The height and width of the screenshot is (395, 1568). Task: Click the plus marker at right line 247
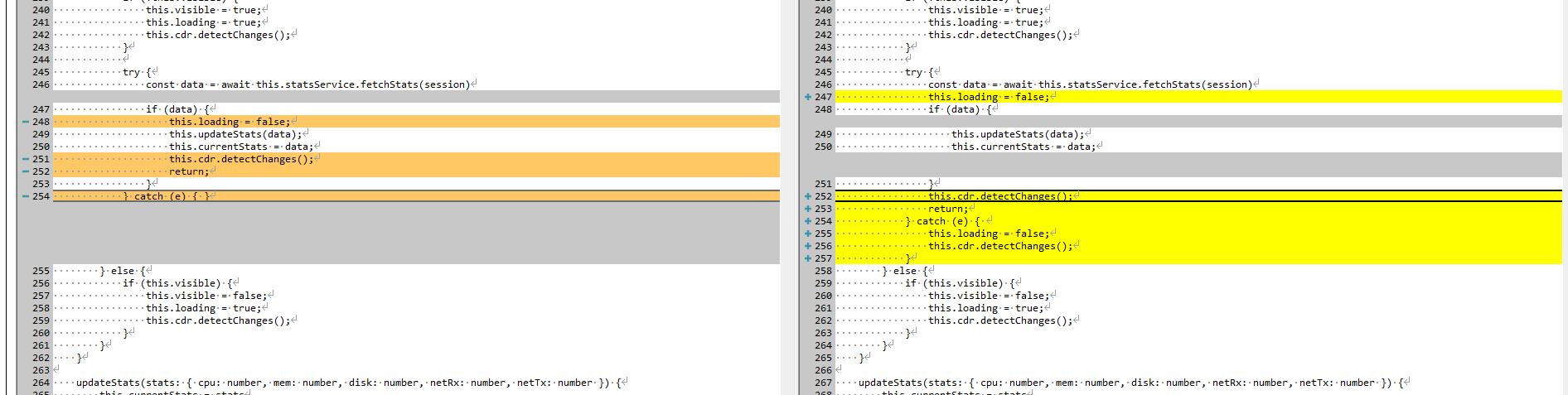click(807, 97)
